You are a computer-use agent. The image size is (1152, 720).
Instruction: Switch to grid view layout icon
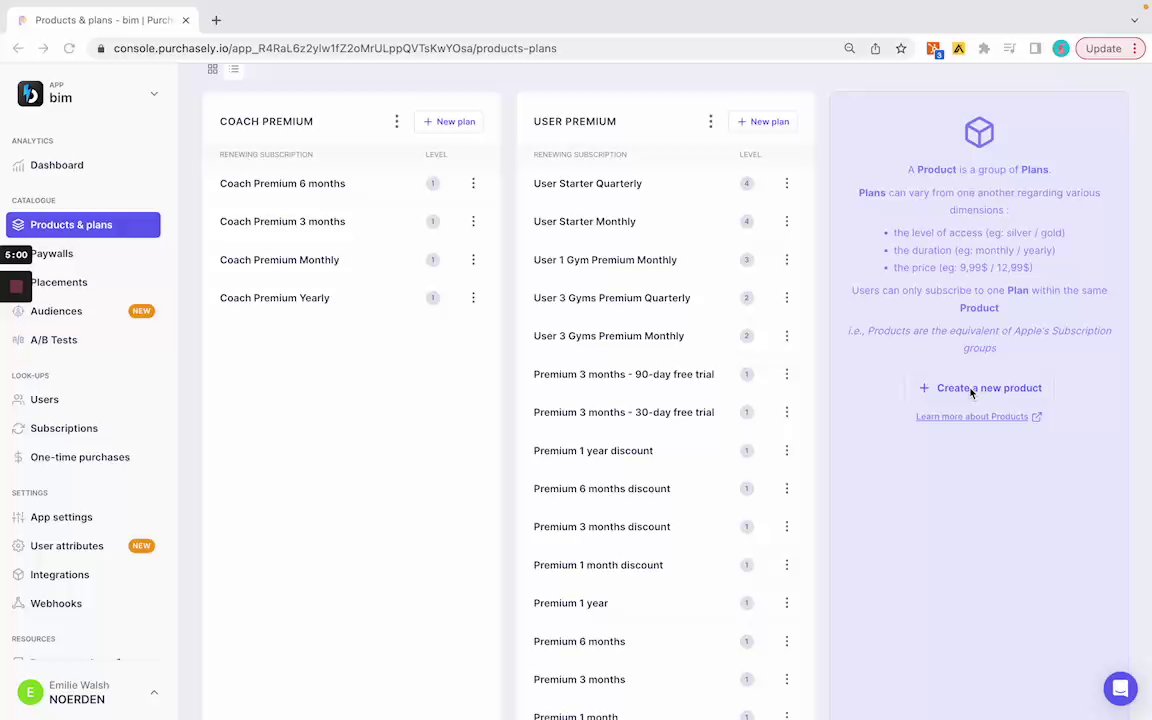pos(212,69)
